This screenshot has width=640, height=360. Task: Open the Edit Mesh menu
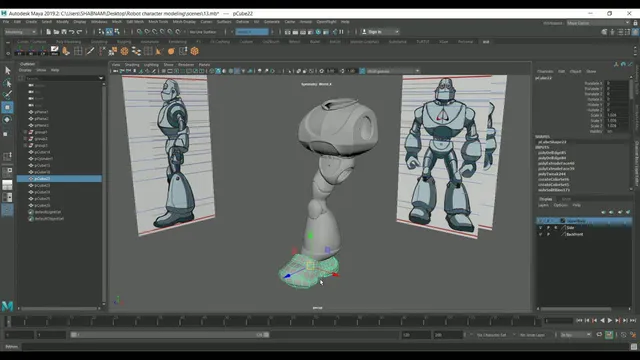[x=135, y=22]
